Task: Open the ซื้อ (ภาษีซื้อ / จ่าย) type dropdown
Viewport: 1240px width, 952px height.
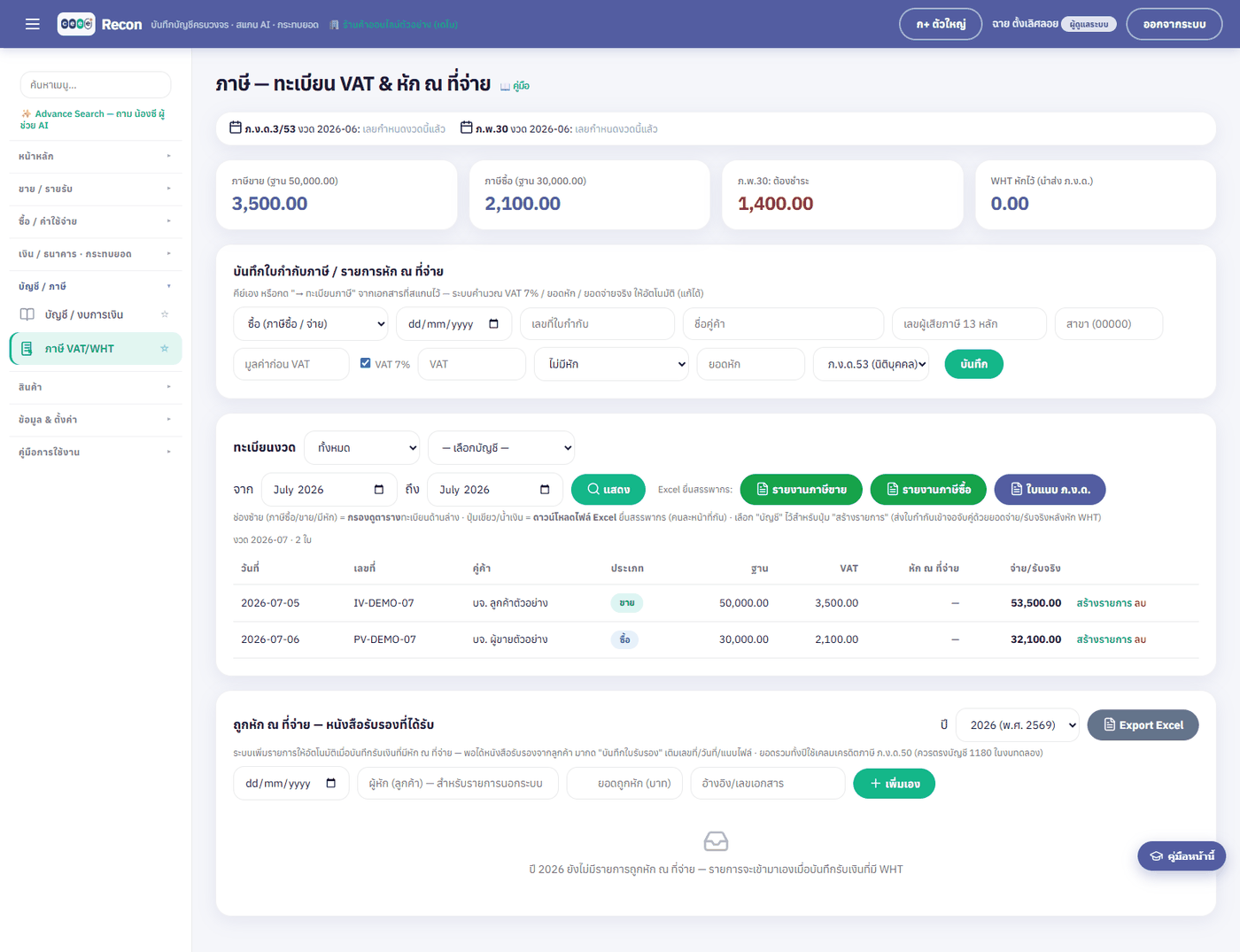Action: pyautogui.click(x=311, y=324)
